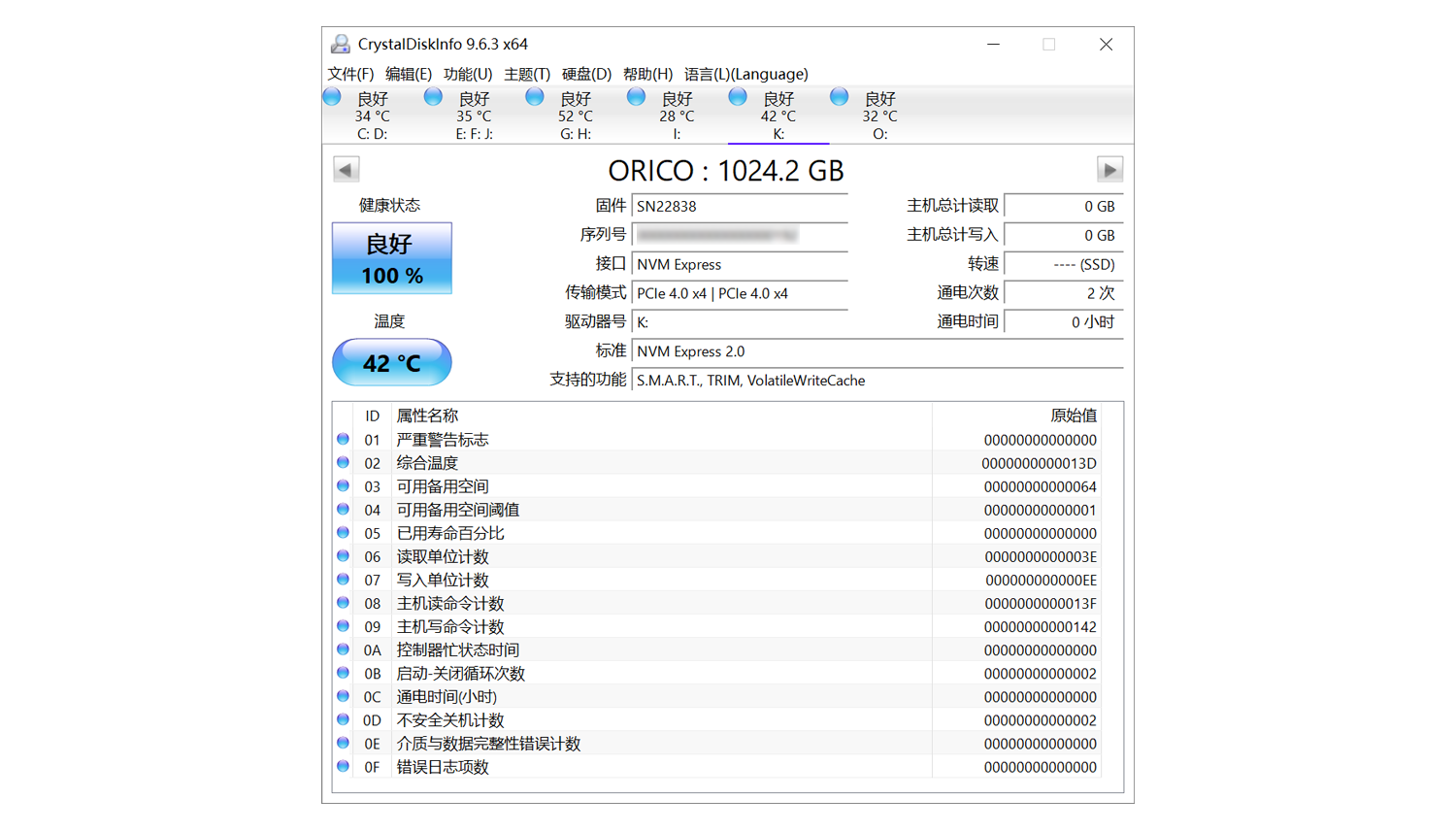Click raw value 00000000000064
Screen dimensions: 1456x832
pos(1040,486)
